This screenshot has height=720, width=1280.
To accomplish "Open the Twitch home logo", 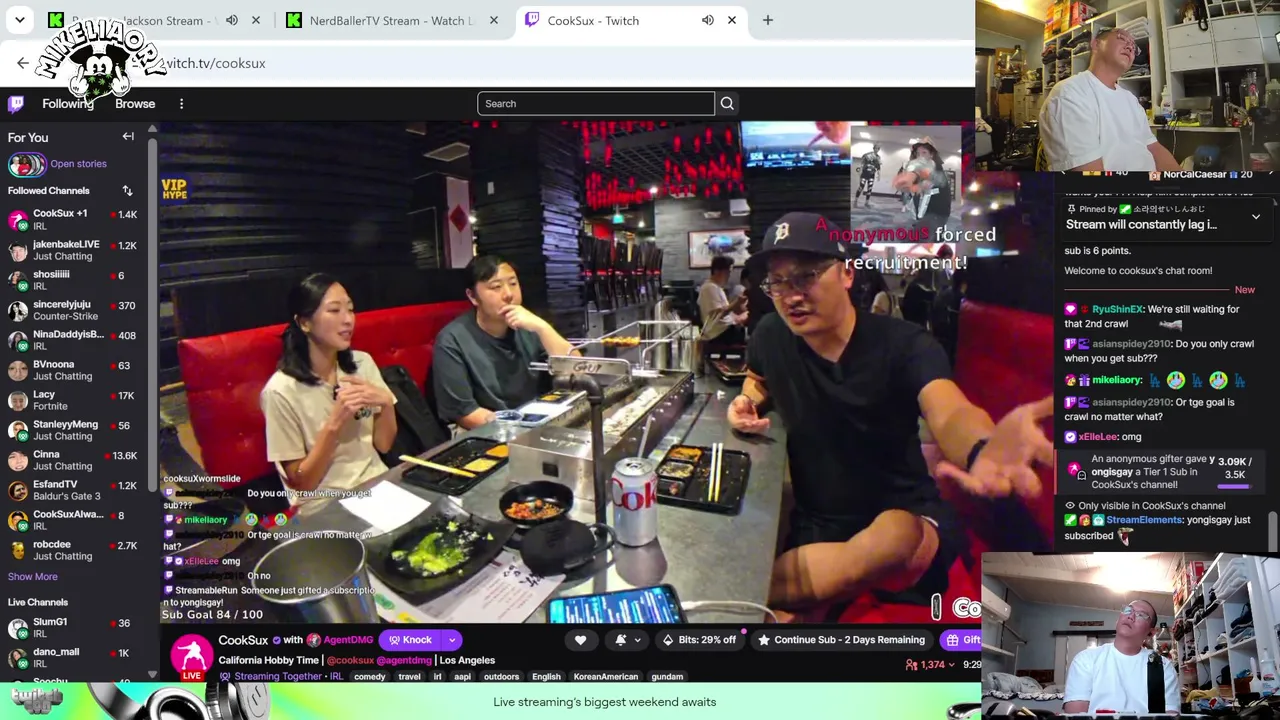I will pyautogui.click(x=16, y=104).
